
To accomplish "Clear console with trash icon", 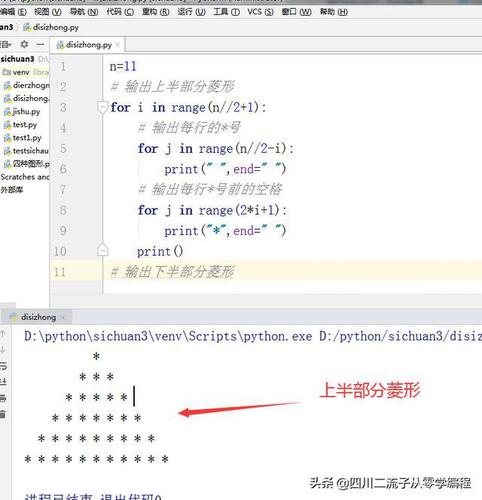I will click(x=3, y=414).
